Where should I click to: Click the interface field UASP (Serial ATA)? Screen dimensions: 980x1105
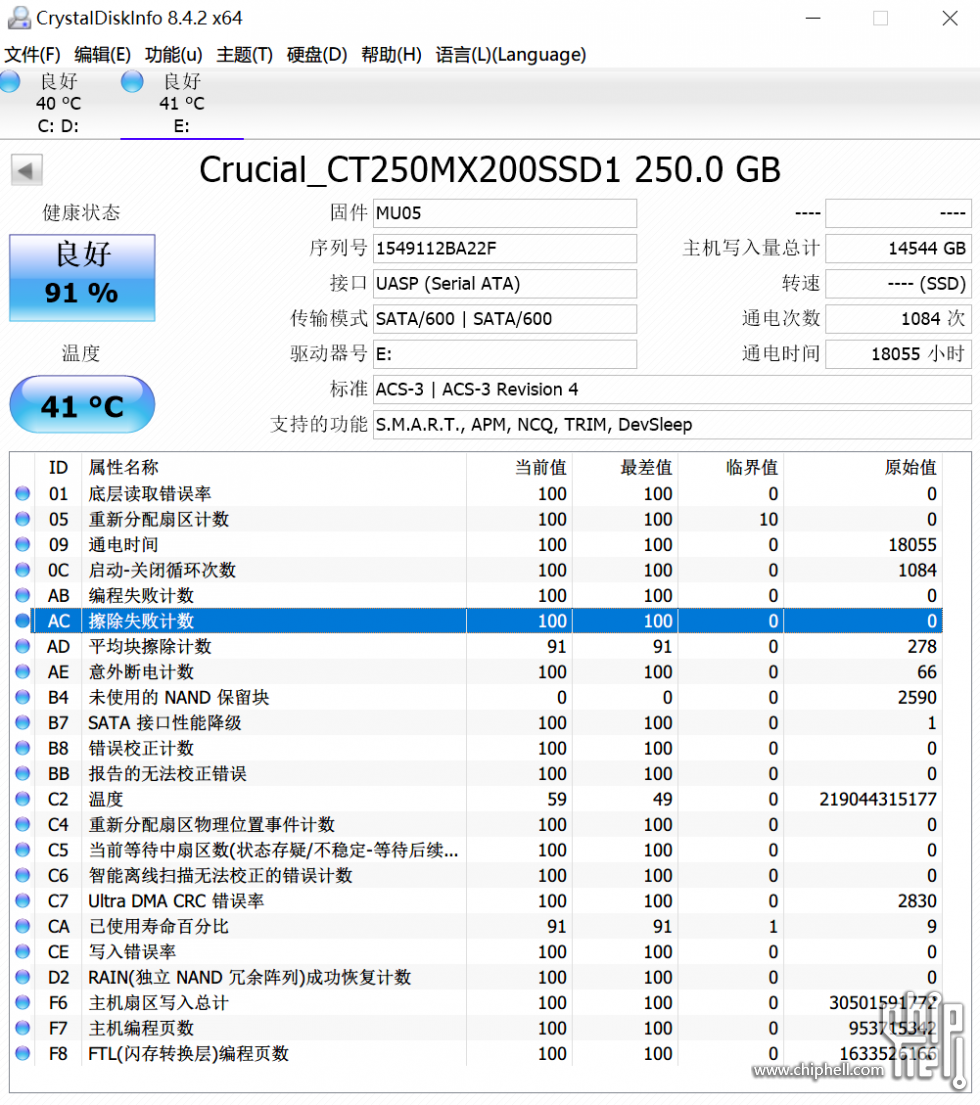pos(504,283)
